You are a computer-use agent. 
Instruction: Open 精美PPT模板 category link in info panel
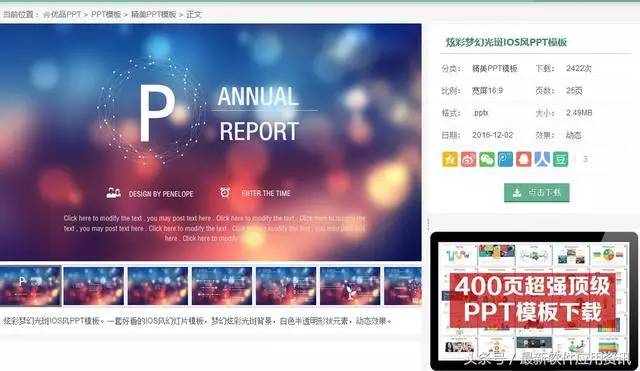(495, 69)
